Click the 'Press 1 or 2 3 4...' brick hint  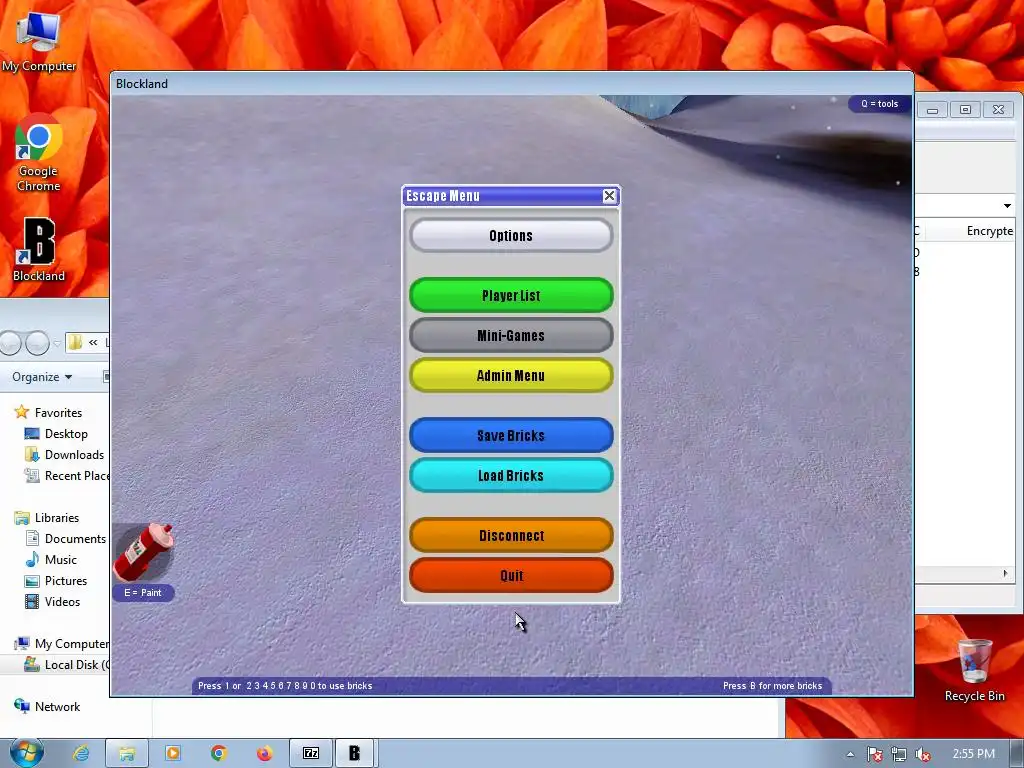coord(285,686)
